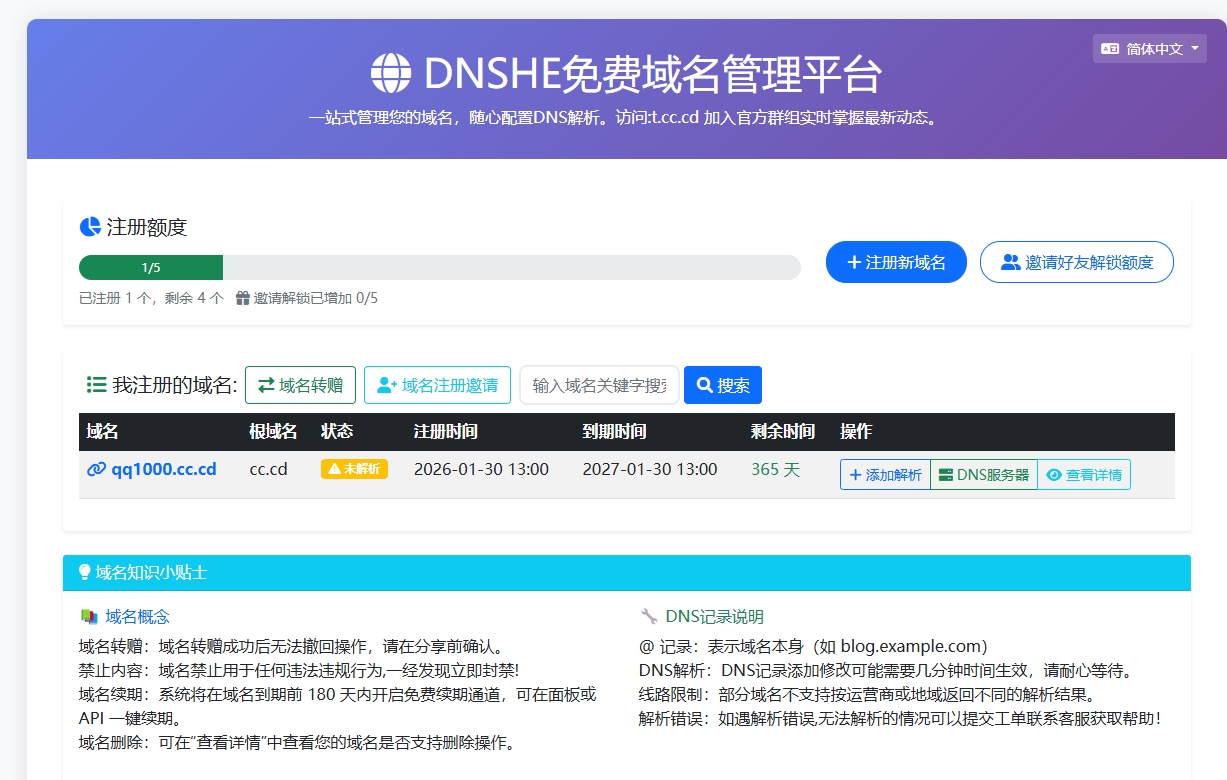This screenshot has height=780, width=1227.
Task: Open the 简体中文 language dropdown
Action: click(x=1149, y=48)
